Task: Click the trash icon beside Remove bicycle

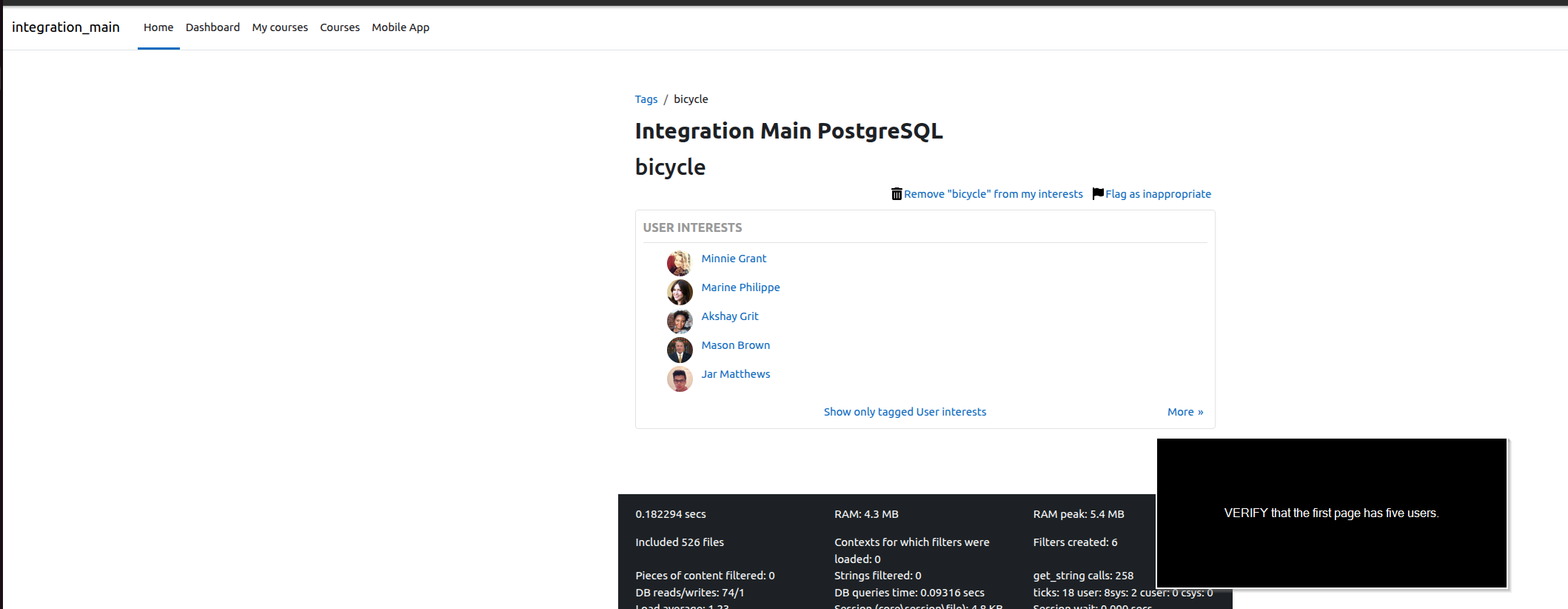Action: 897,194
